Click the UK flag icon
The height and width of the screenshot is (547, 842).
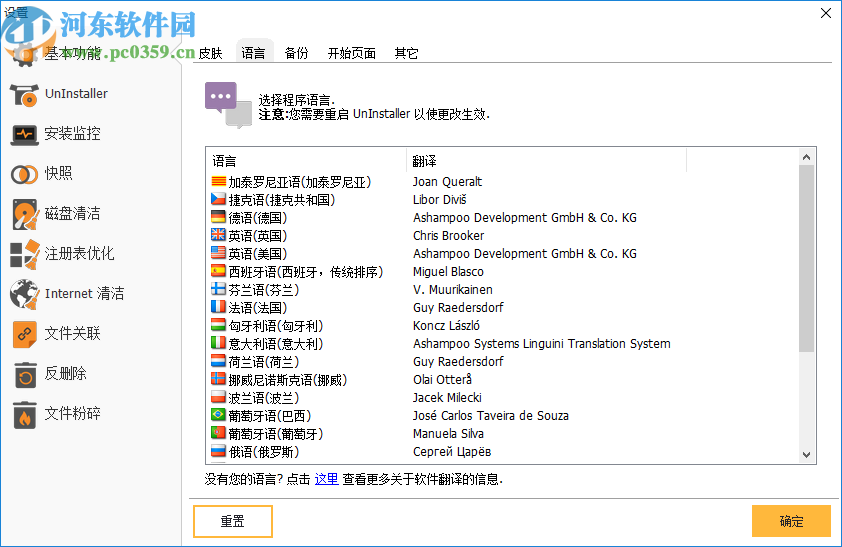pos(218,235)
